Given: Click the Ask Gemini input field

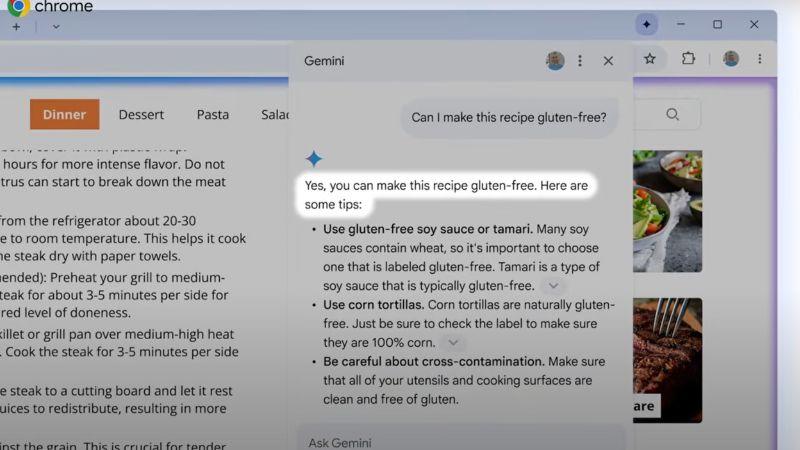Looking at the screenshot, I should tap(462, 439).
